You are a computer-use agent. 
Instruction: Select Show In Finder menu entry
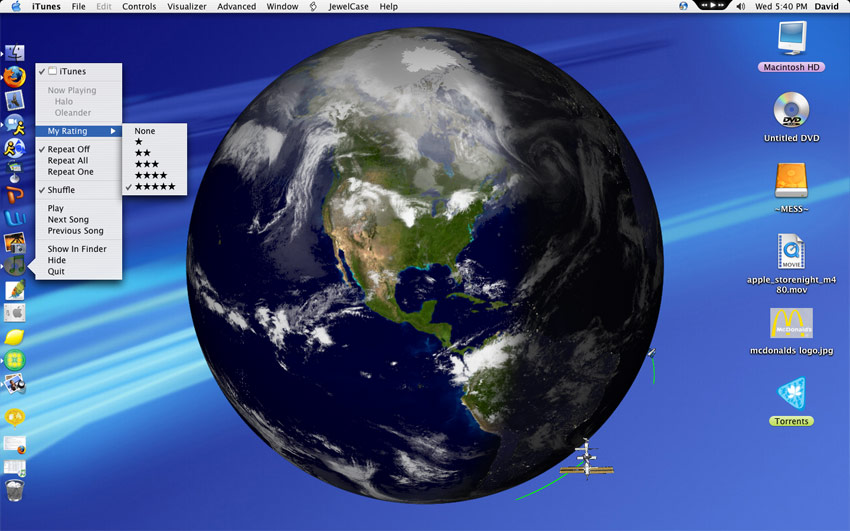(79, 249)
